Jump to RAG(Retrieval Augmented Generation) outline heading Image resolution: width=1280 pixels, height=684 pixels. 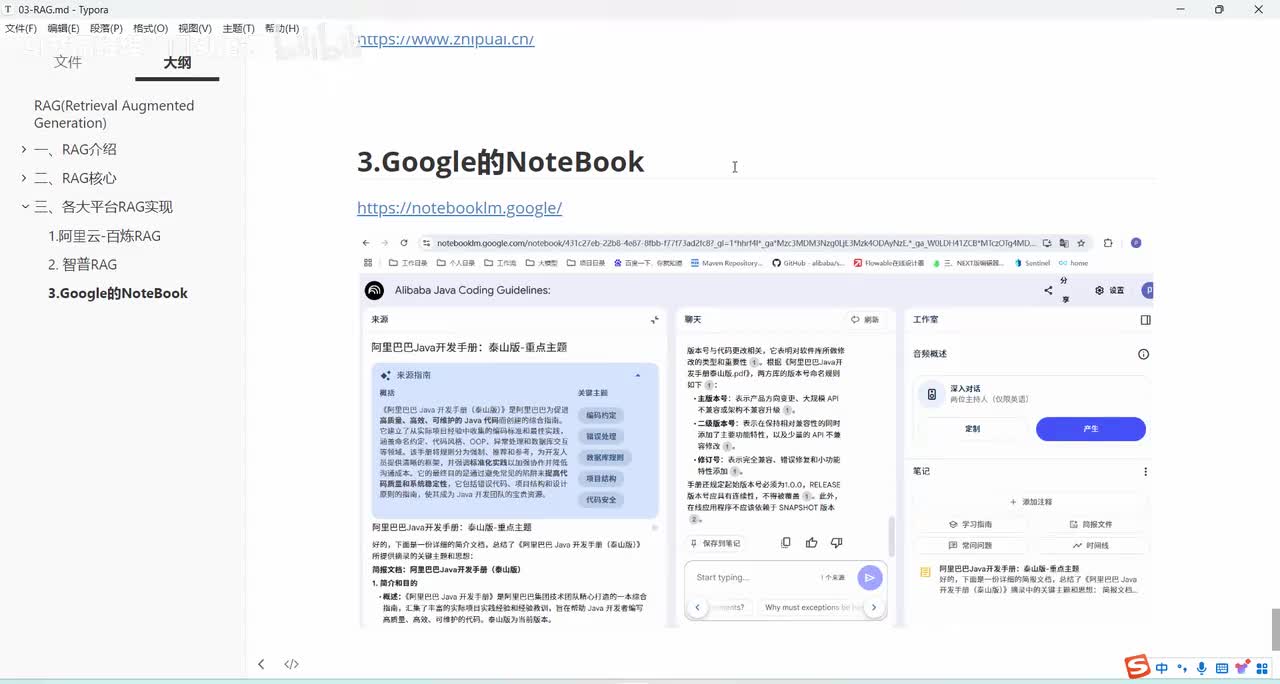114,114
